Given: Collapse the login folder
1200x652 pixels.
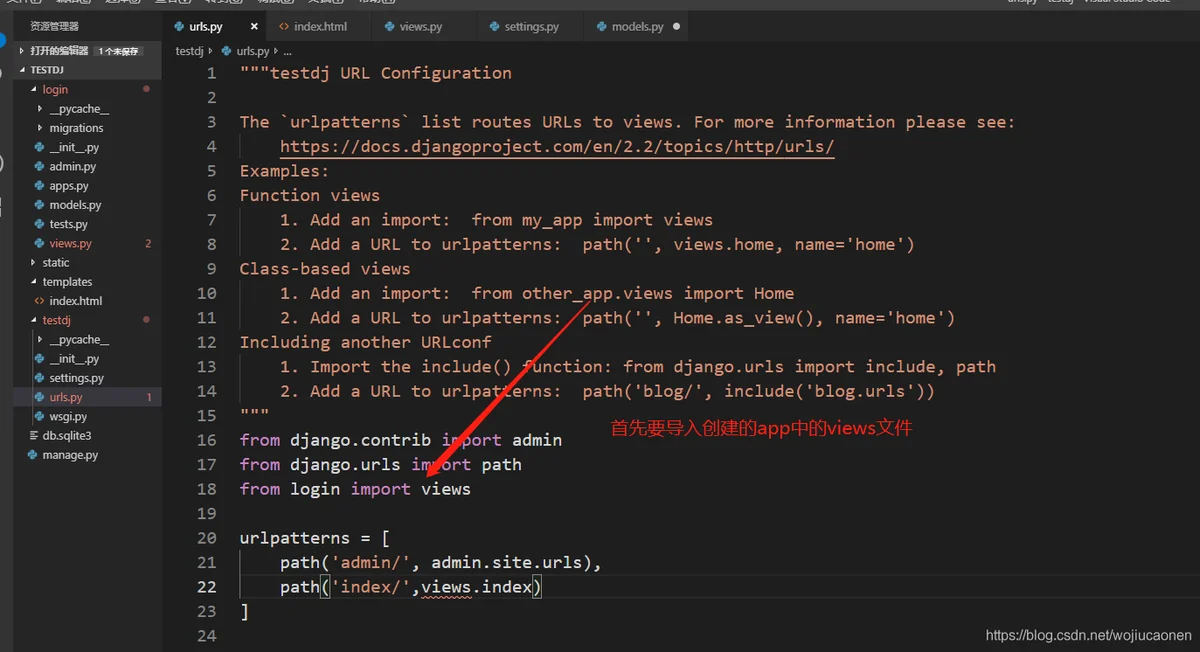Looking at the screenshot, I should 33,90.
